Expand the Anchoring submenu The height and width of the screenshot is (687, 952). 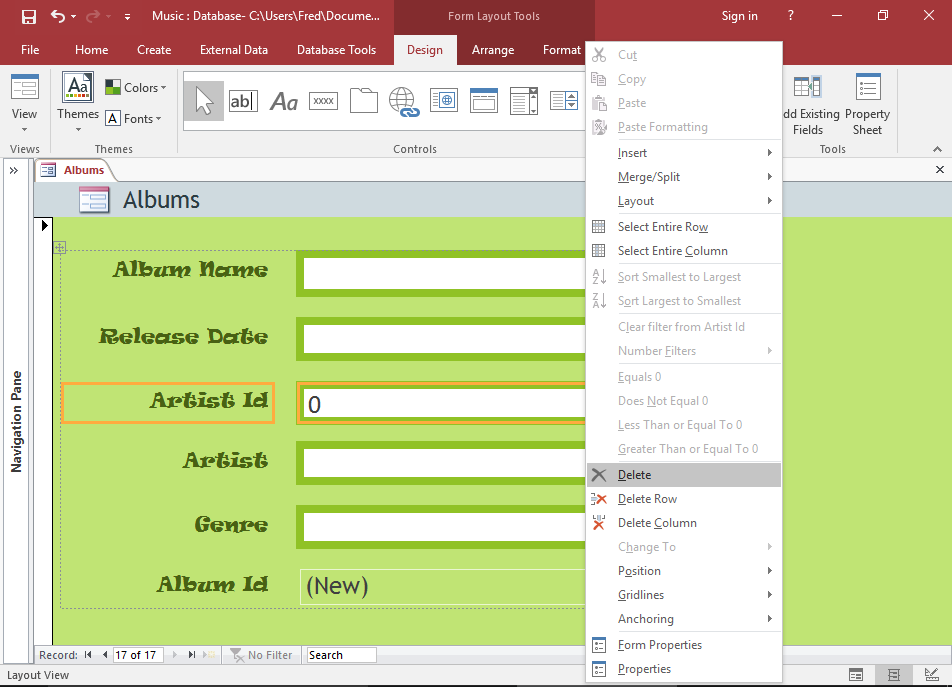tap(684, 618)
